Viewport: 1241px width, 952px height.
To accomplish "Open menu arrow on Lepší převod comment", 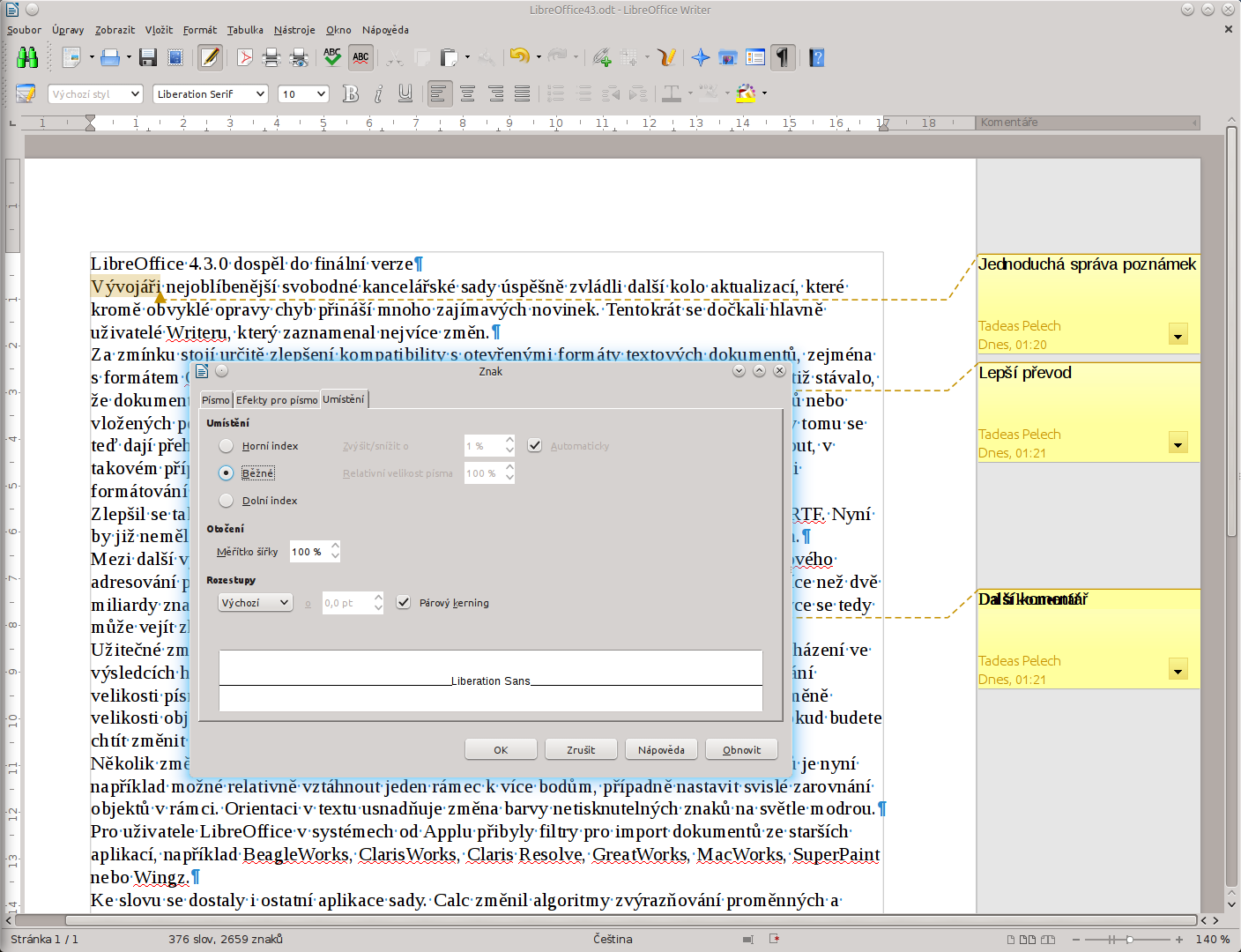I will (1178, 443).
